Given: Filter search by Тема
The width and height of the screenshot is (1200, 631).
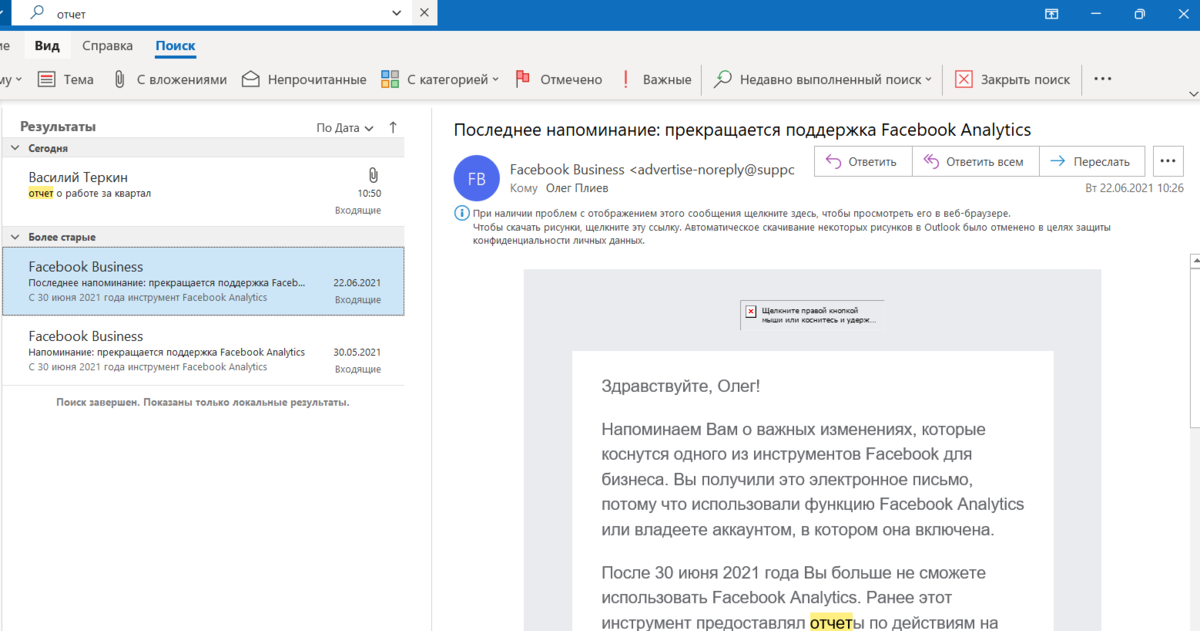Looking at the screenshot, I should pyautogui.click(x=66, y=79).
